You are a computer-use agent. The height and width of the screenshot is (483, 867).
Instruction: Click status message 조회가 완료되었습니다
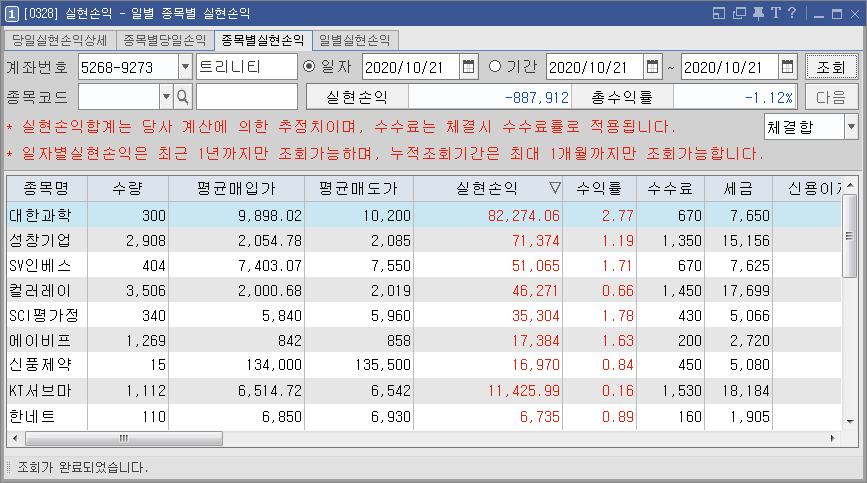click(83, 468)
